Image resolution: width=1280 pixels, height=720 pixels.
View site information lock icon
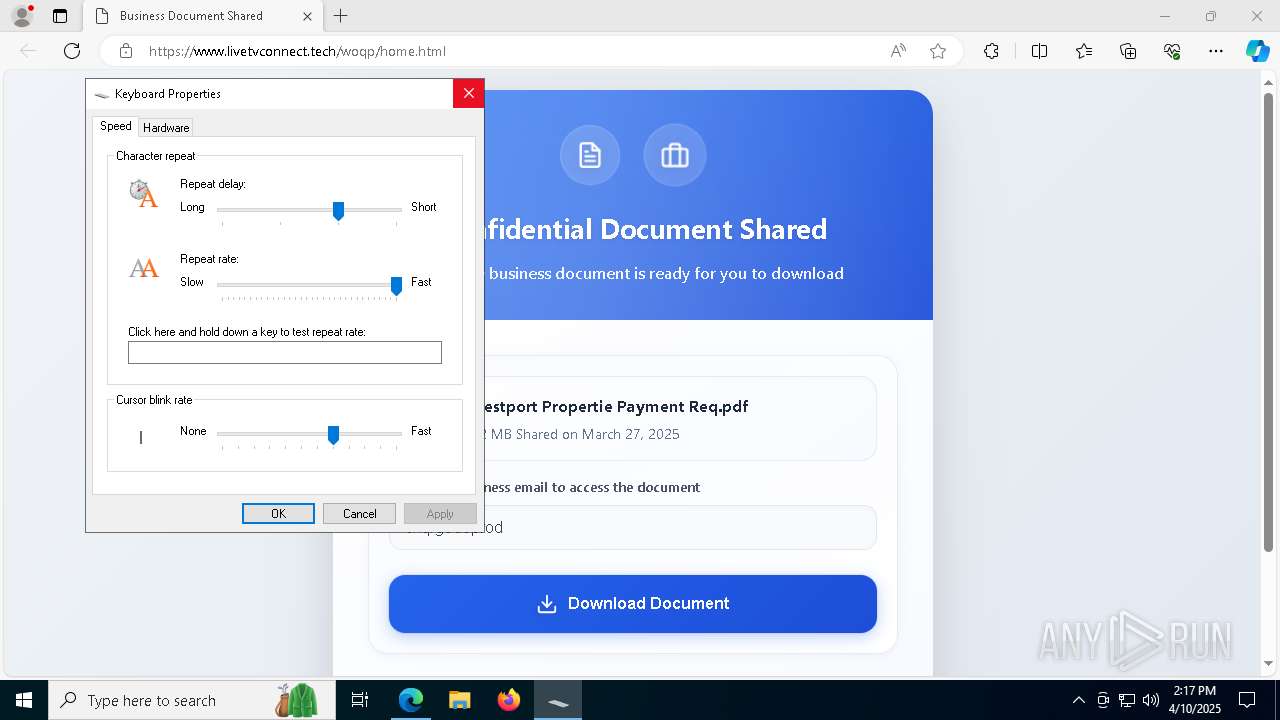coord(126,51)
